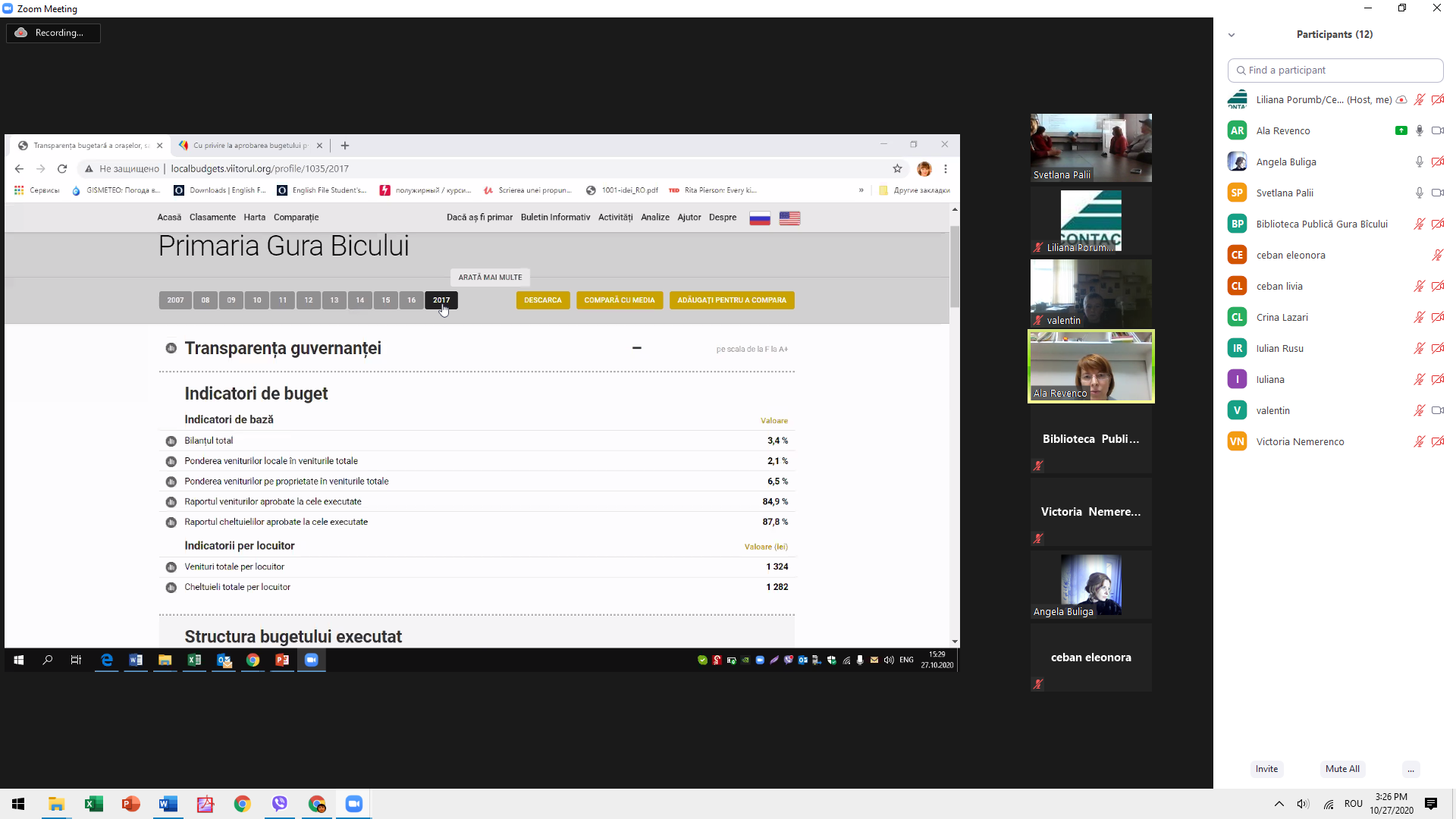Click the Invite button
Viewport: 1456px width, 819px height.
pos(1266,769)
